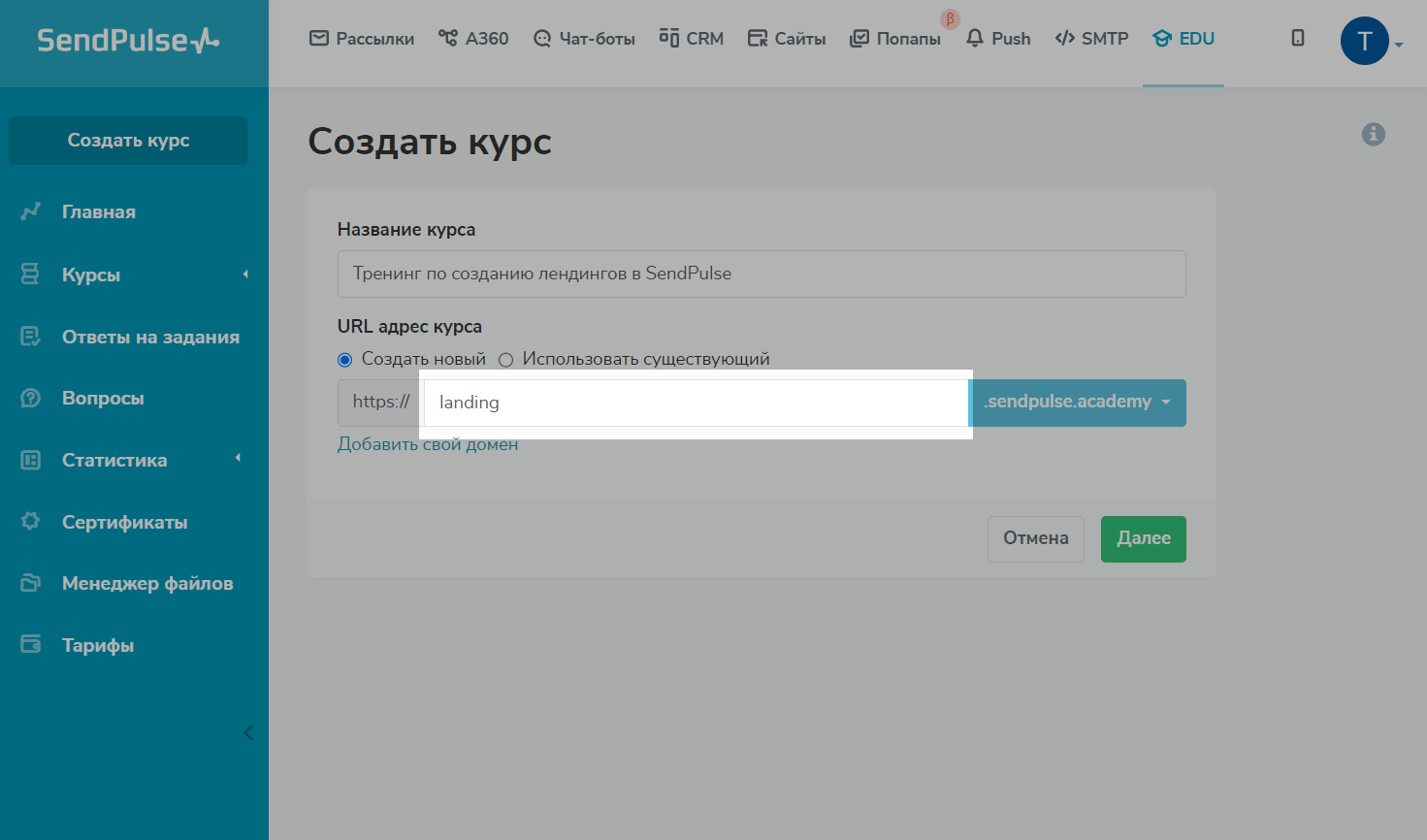Viewport: 1427px width, 840px height.
Task: Click the Вопросы question mark icon
Action: point(31,399)
